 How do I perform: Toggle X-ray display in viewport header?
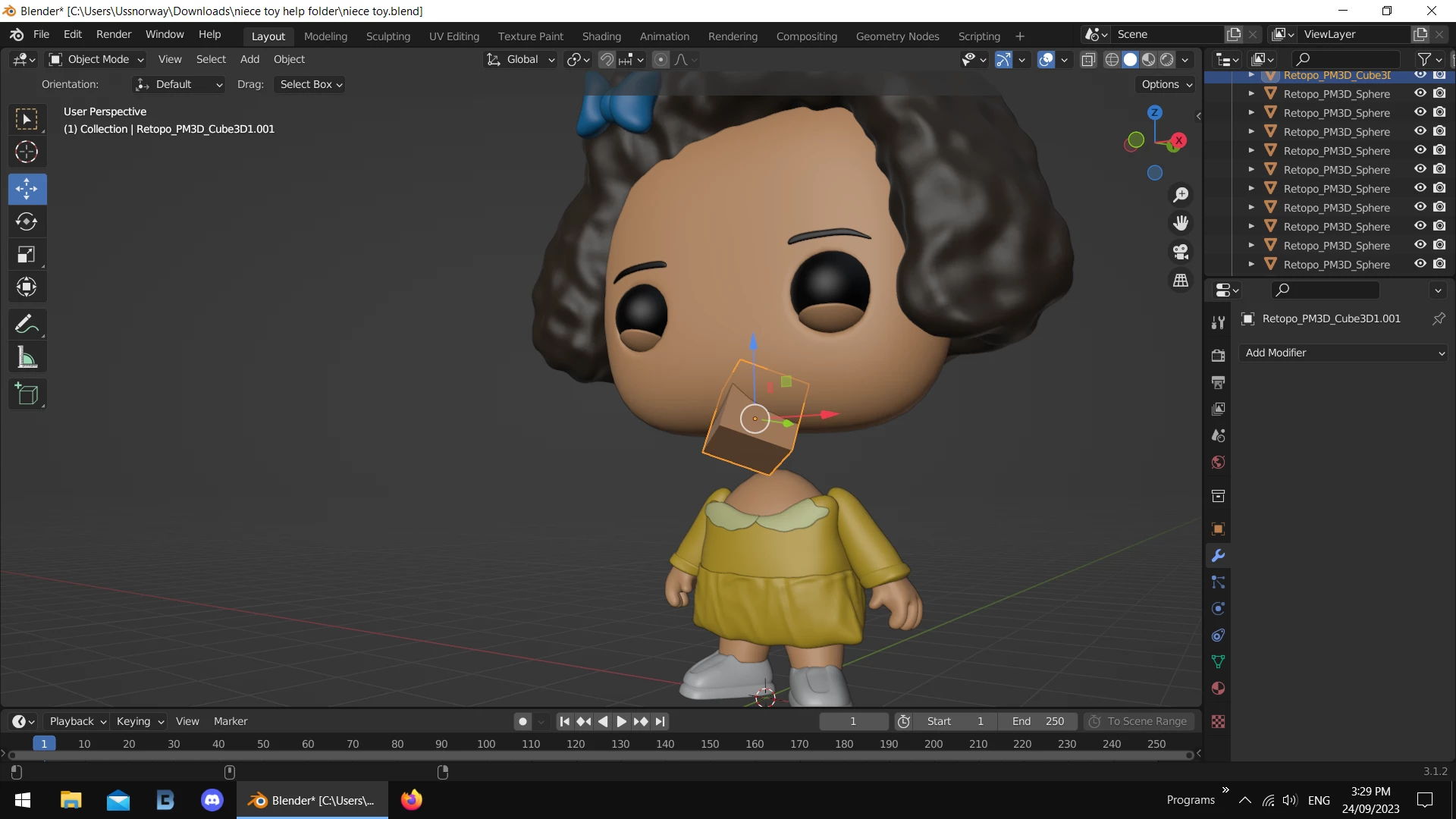(x=1088, y=60)
